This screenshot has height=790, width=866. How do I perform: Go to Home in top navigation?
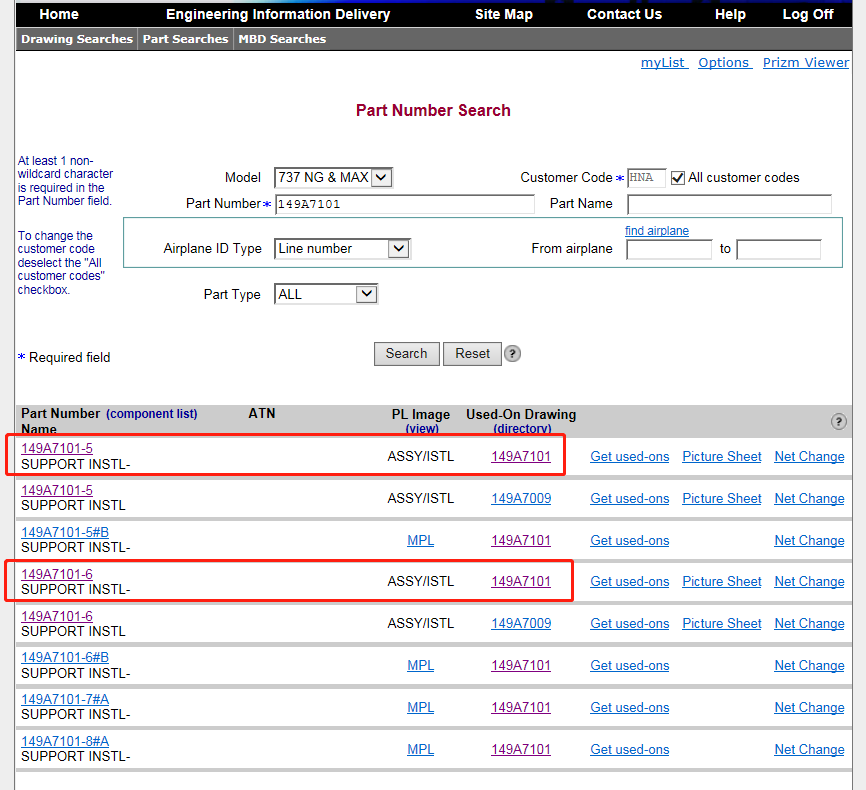coord(59,14)
